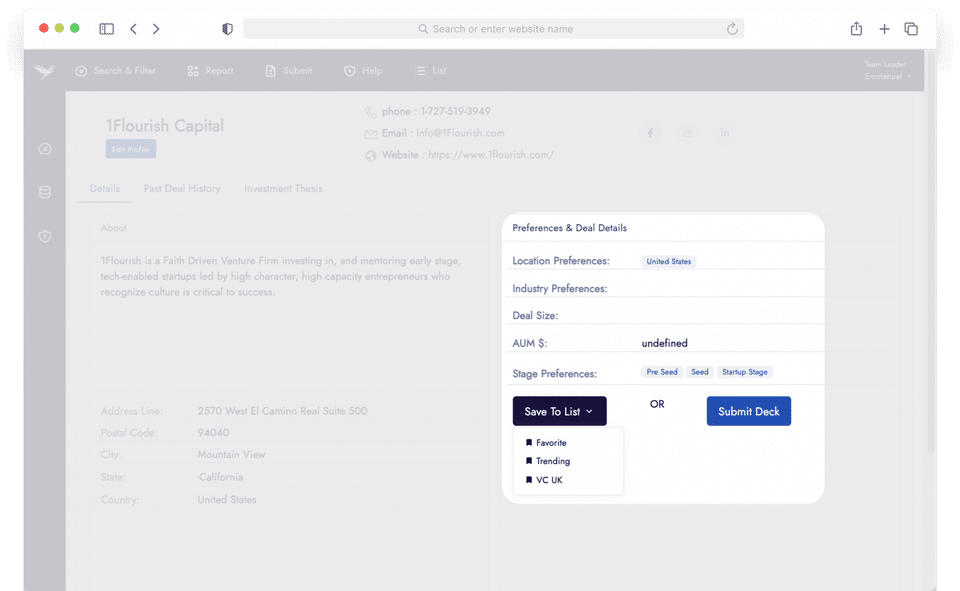Open the https://www.1flourish.com/ website link
Viewport: 960px width, 591px height.
pos(491,155)
